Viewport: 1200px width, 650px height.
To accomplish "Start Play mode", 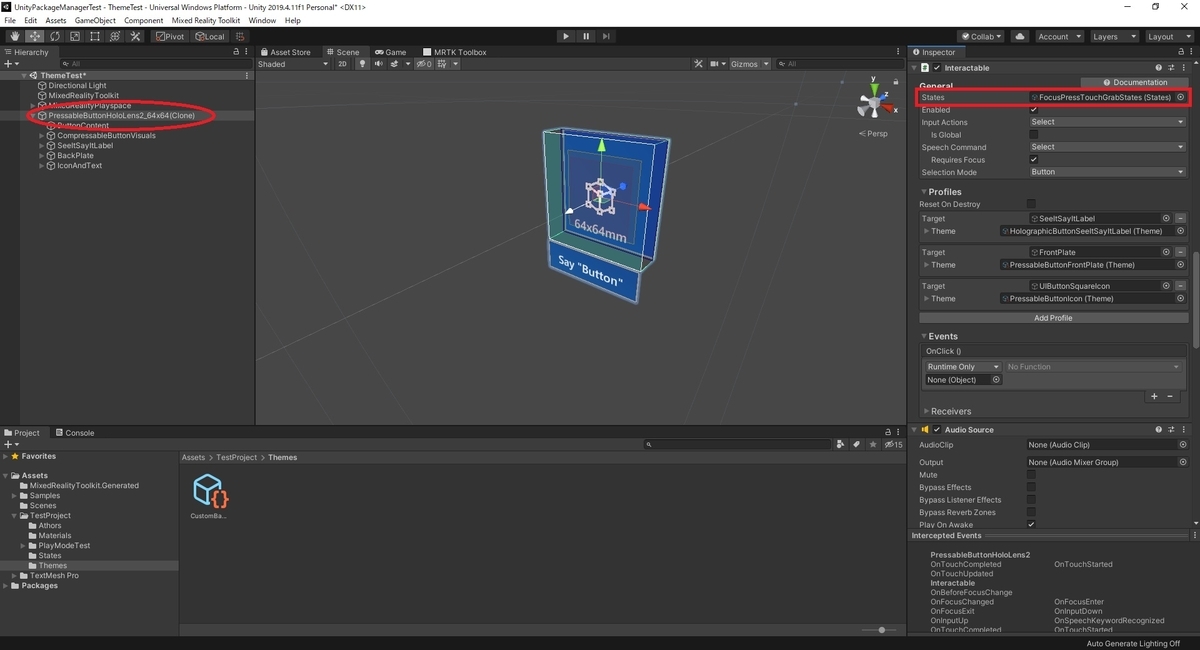I will (566, 36).
